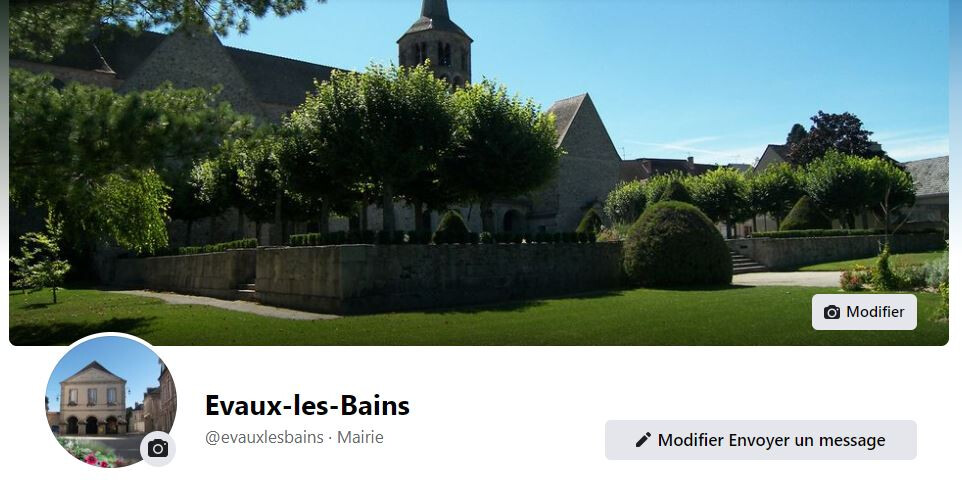Viewport: 962px width, 485px height.
Task: Open the Mairie category link
Action: [360, 437]
